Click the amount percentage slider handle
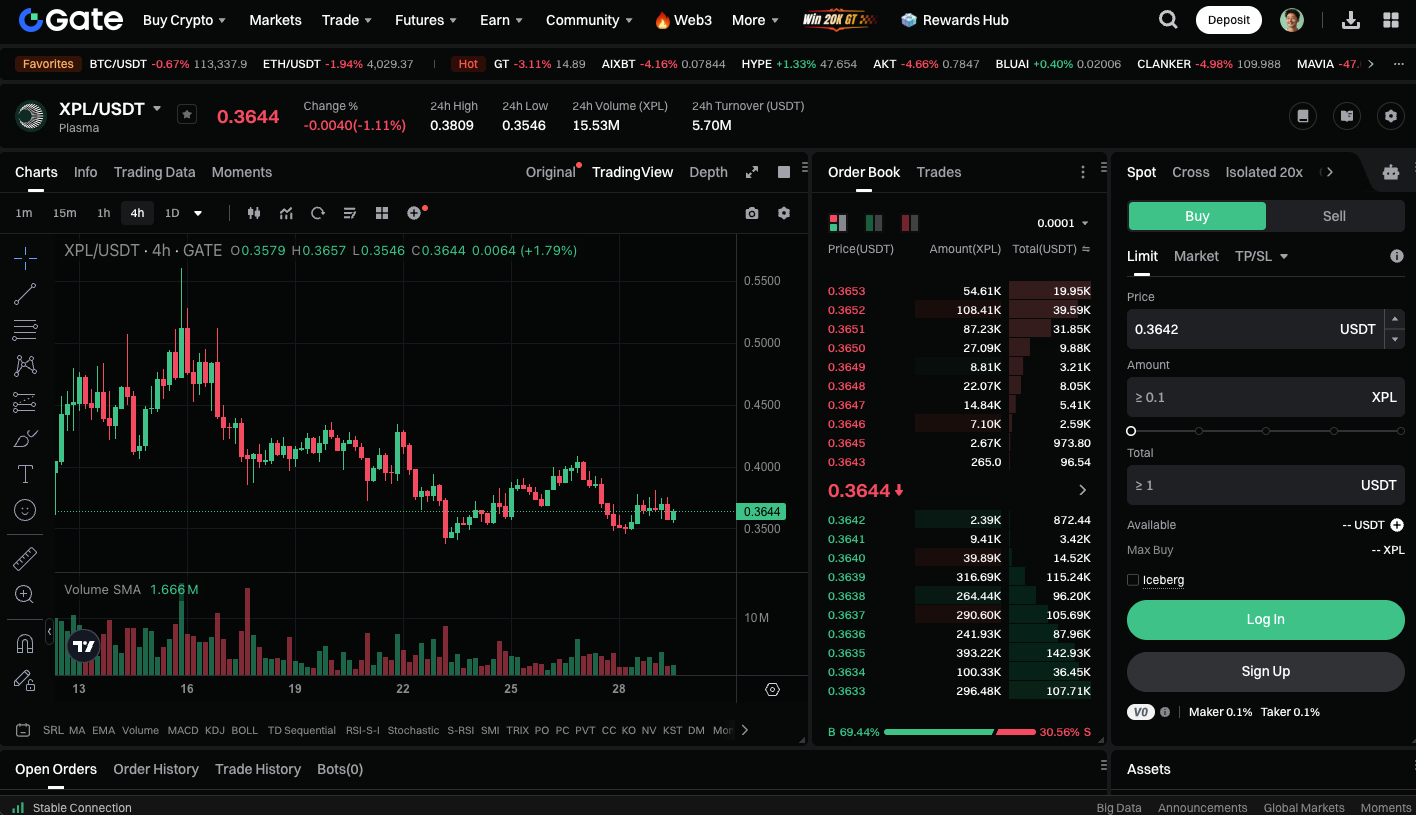The width and height of the screenshot is (1416, 815). (1131, 431)
